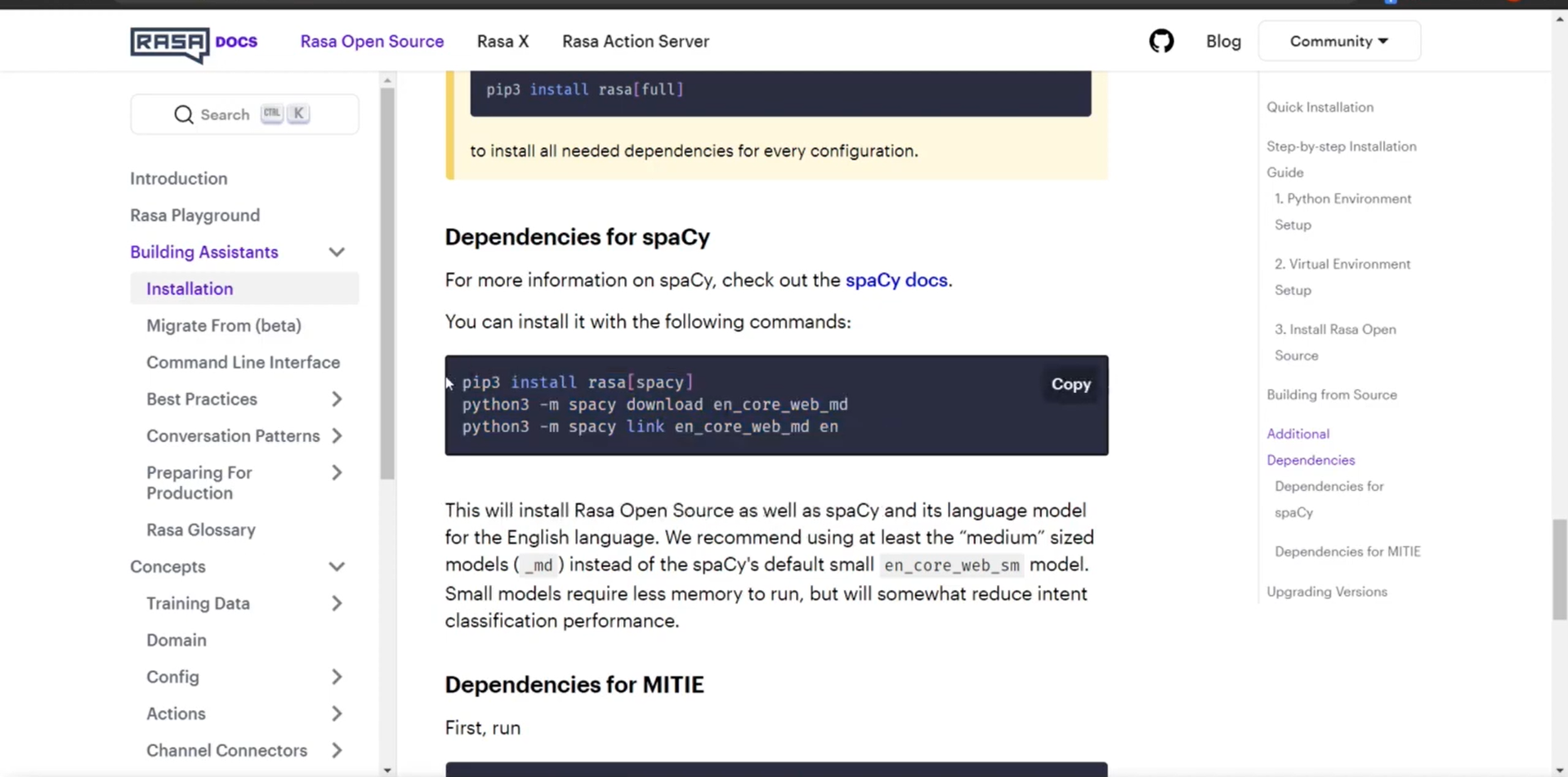Image resolution: width=1568 pixels, height=777 pixels.
Task: Go to Python Environment Setup heading
Action: tap(1342, 212)
